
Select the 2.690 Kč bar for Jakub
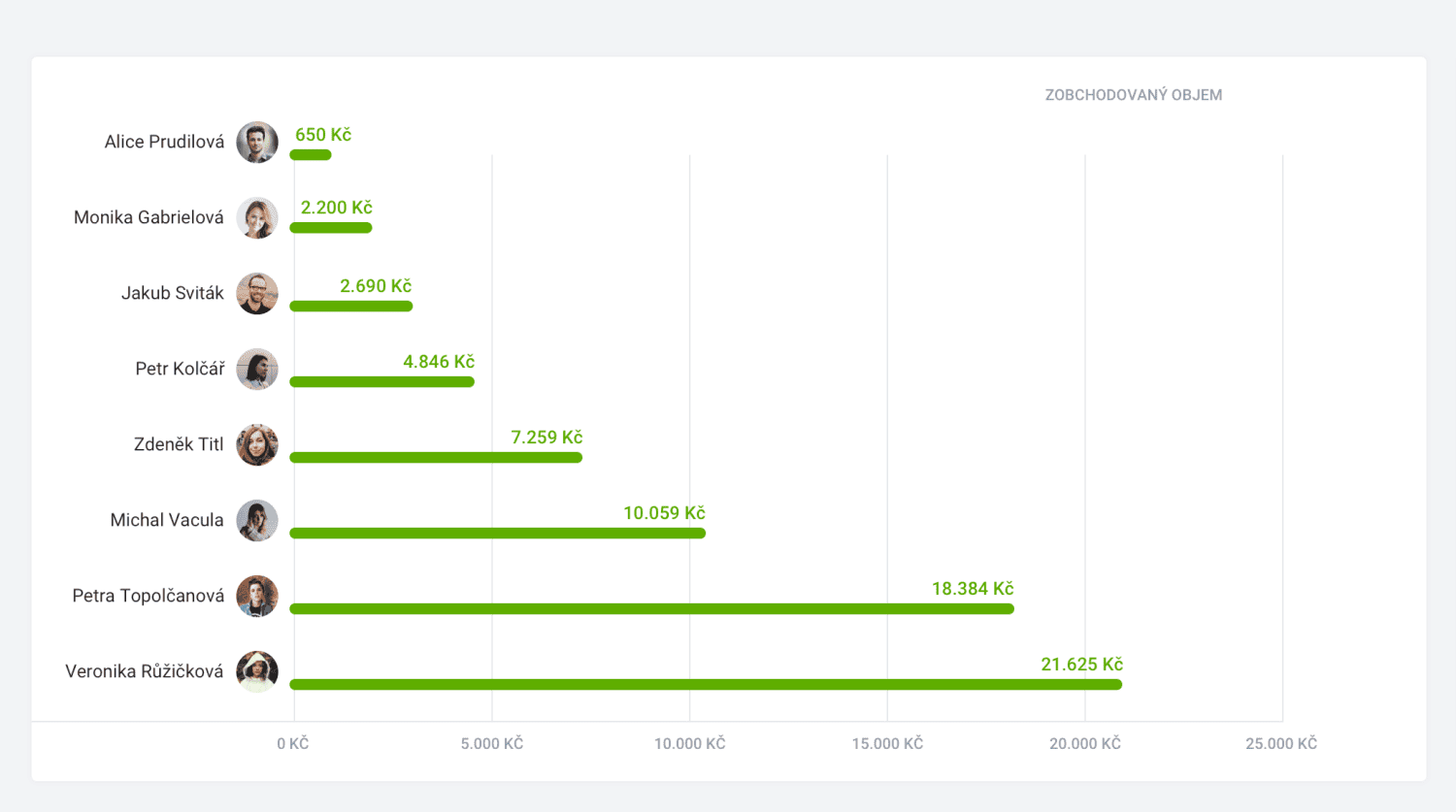point(351,307)
